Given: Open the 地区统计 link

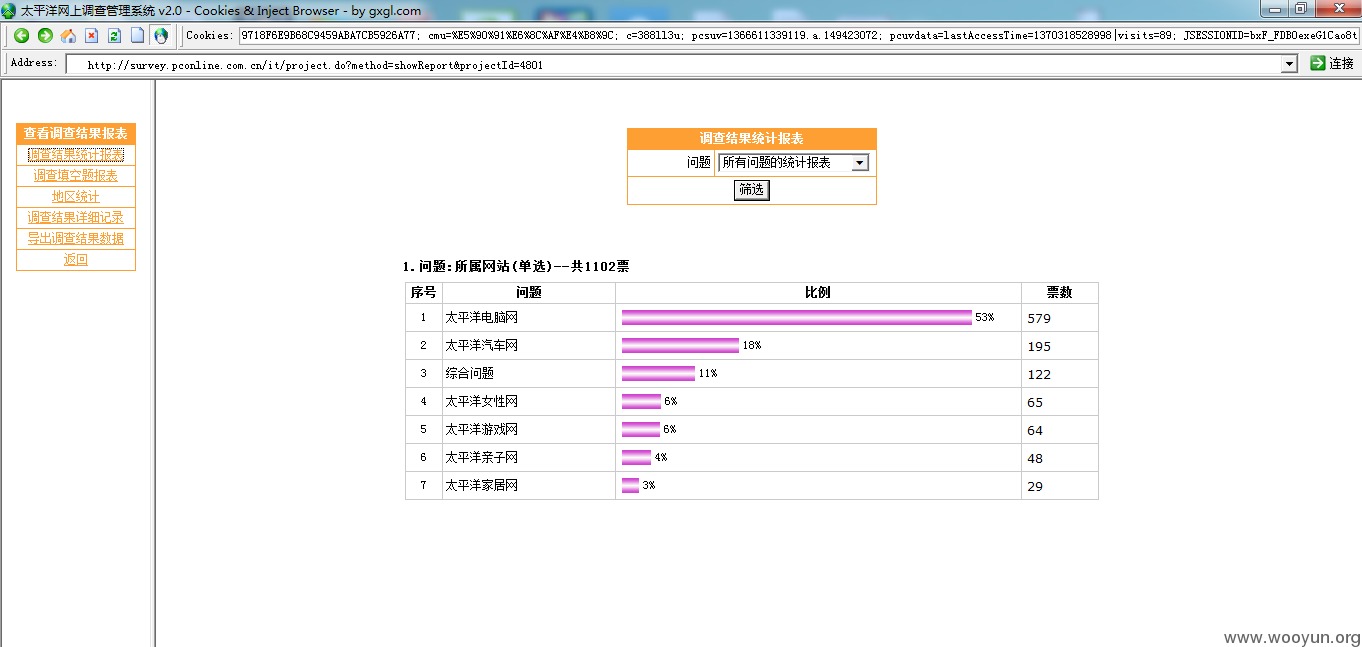Looking at the screenshot, I should click(x=76, y=197).
